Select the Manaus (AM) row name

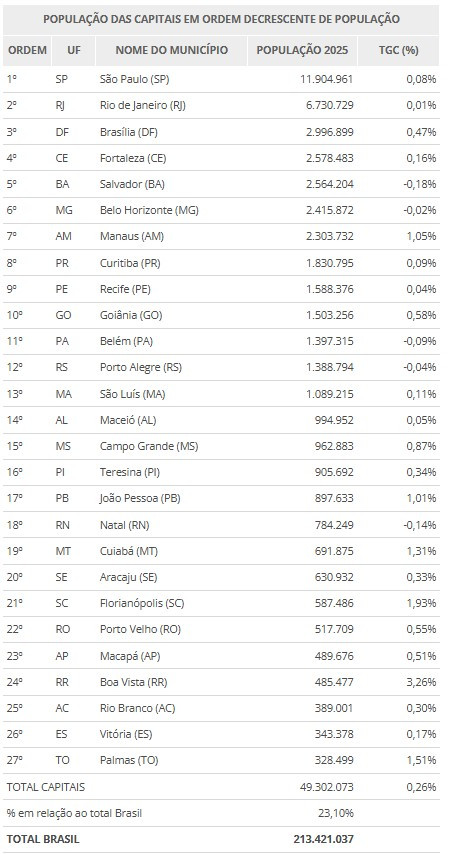click(132, 236)
